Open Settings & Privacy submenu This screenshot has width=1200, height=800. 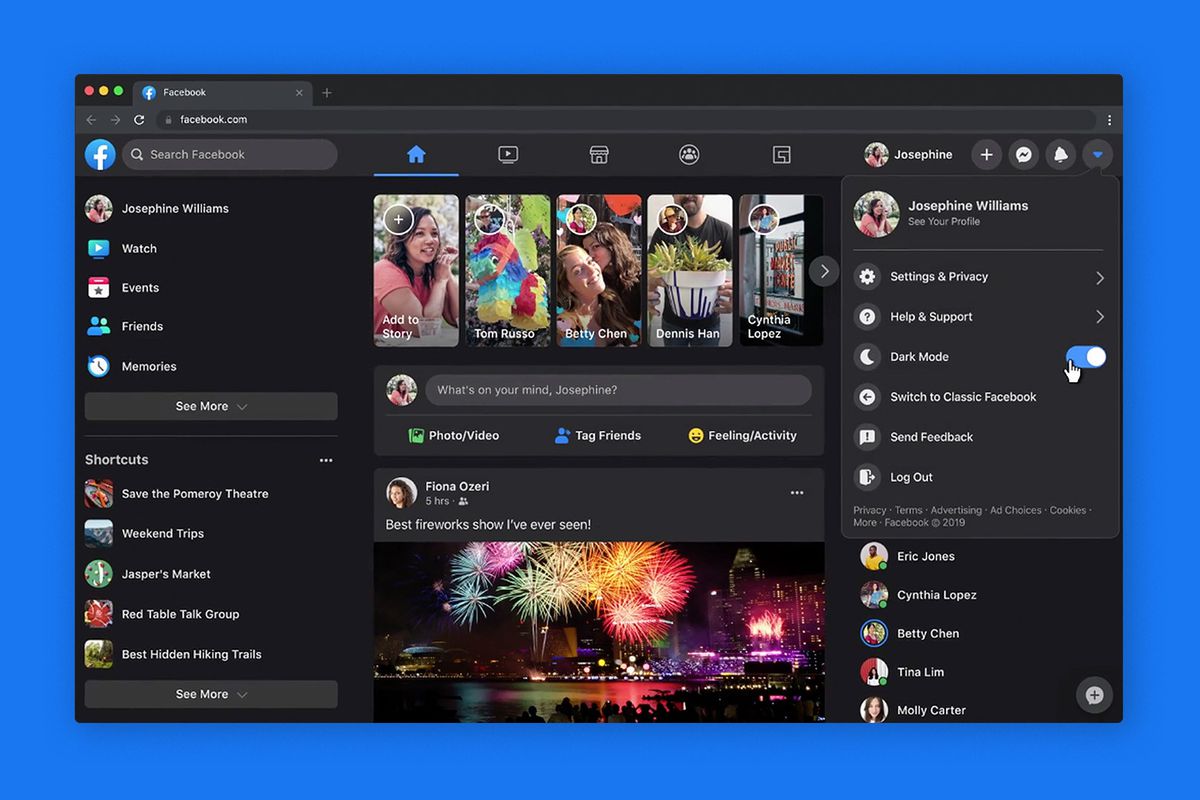coord(938,276)
